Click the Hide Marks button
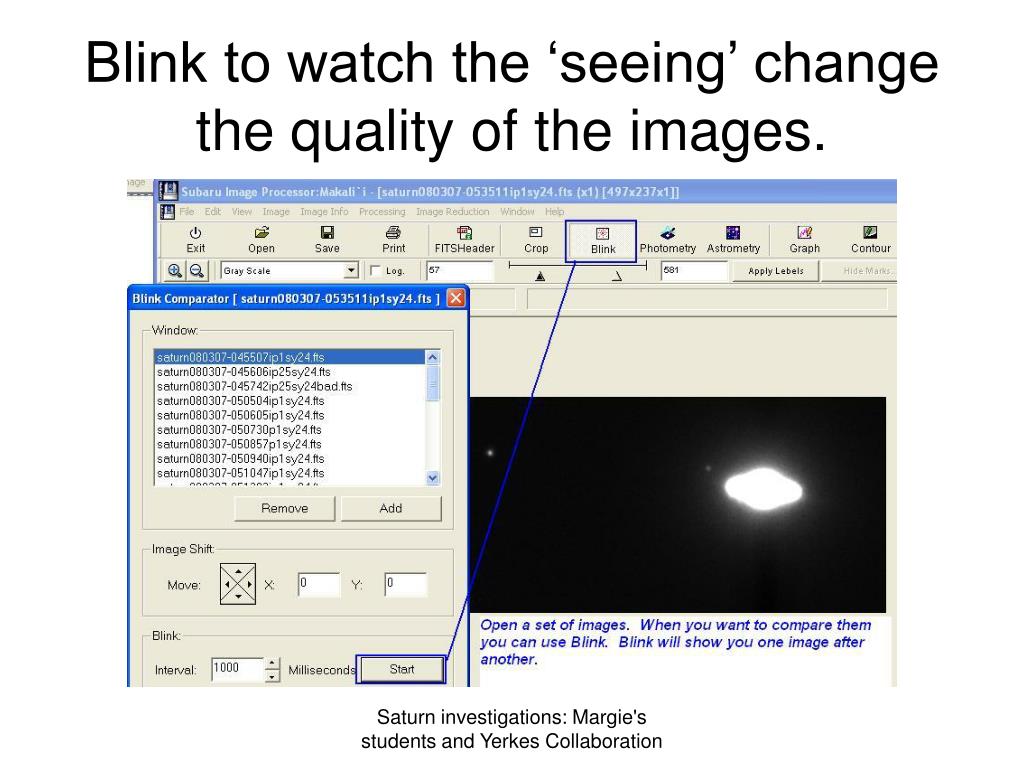 861,270
